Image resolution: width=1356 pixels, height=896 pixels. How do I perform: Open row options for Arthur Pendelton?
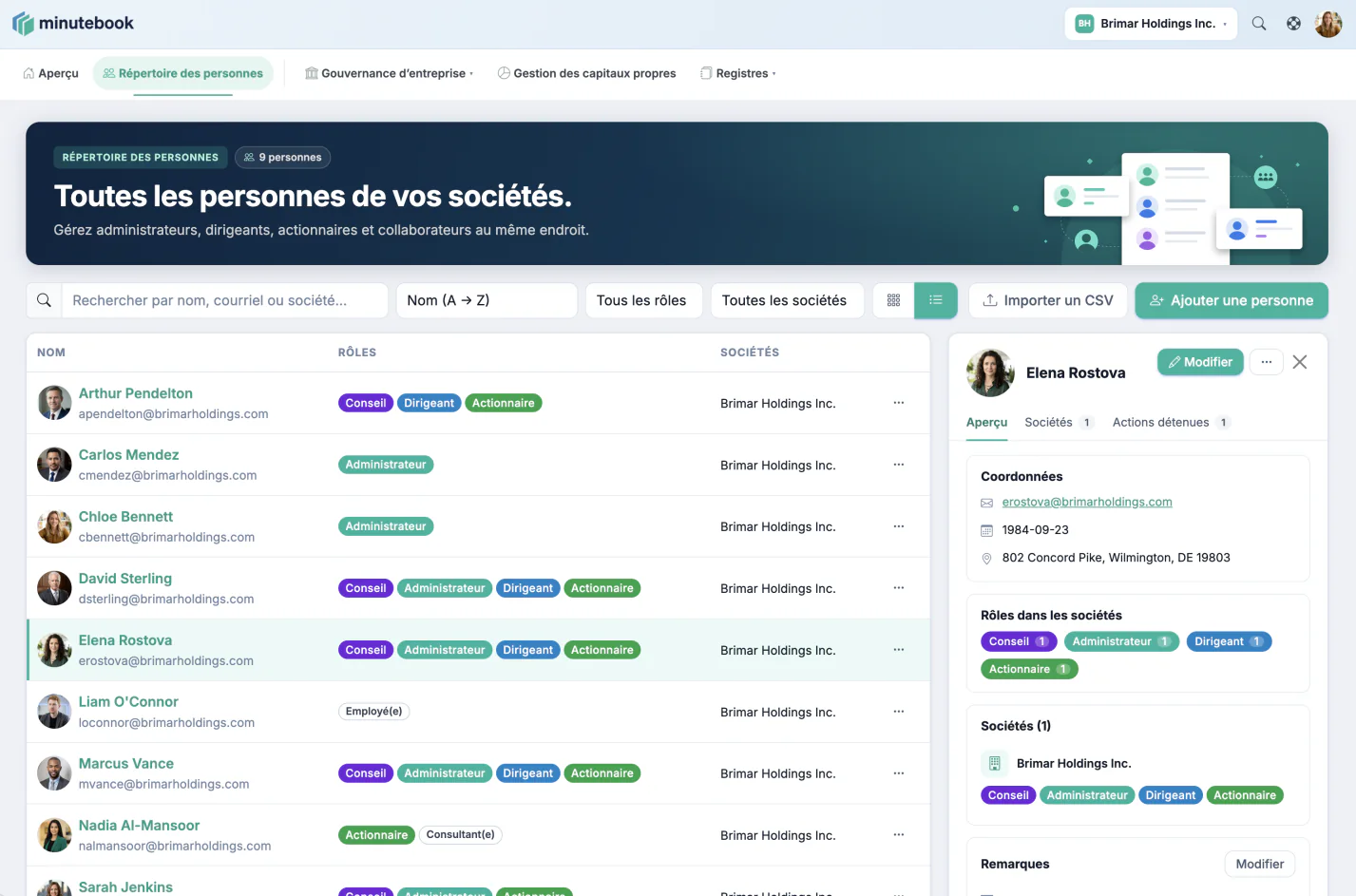[899, 403]
